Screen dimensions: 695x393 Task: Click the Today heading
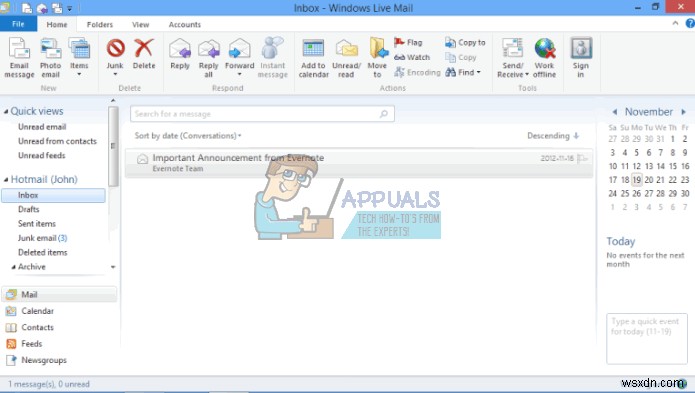click(621, 241)
